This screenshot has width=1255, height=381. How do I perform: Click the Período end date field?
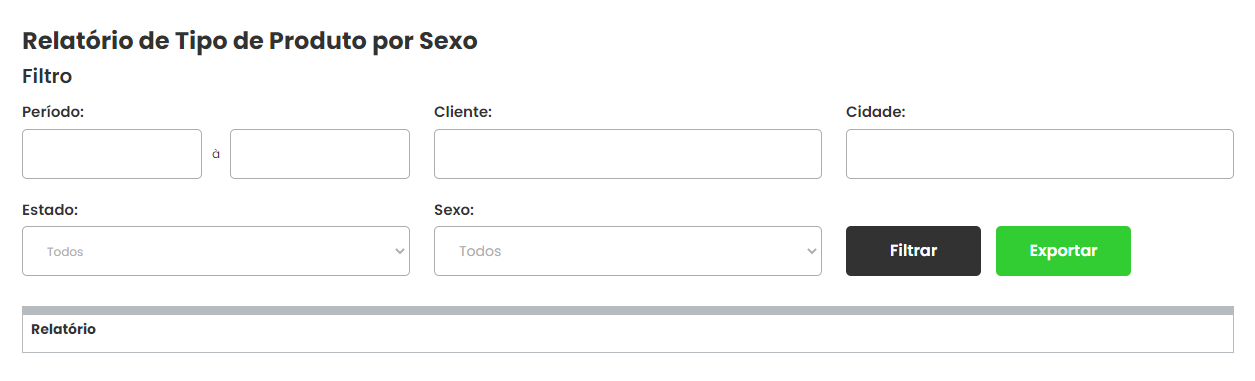(320, 154)
